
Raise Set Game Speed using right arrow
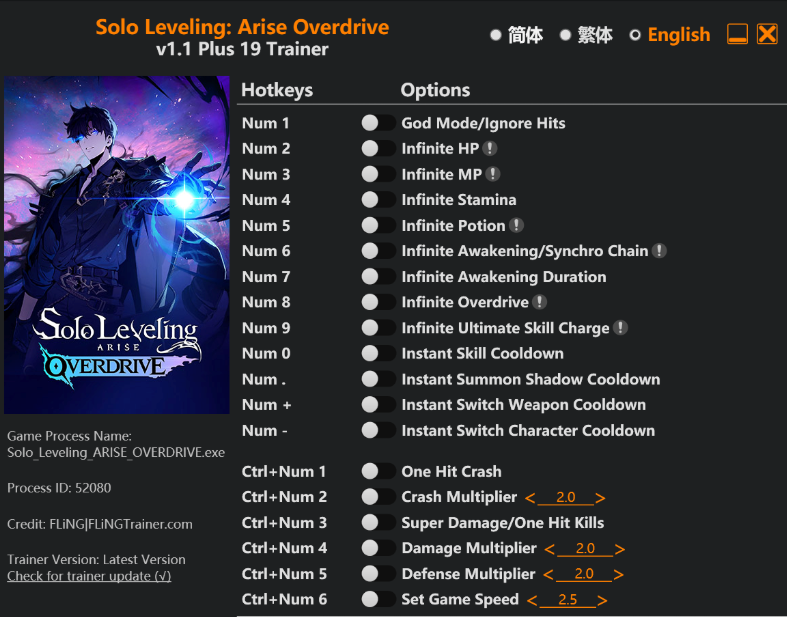pyautogui.click(x=602, y=600)
